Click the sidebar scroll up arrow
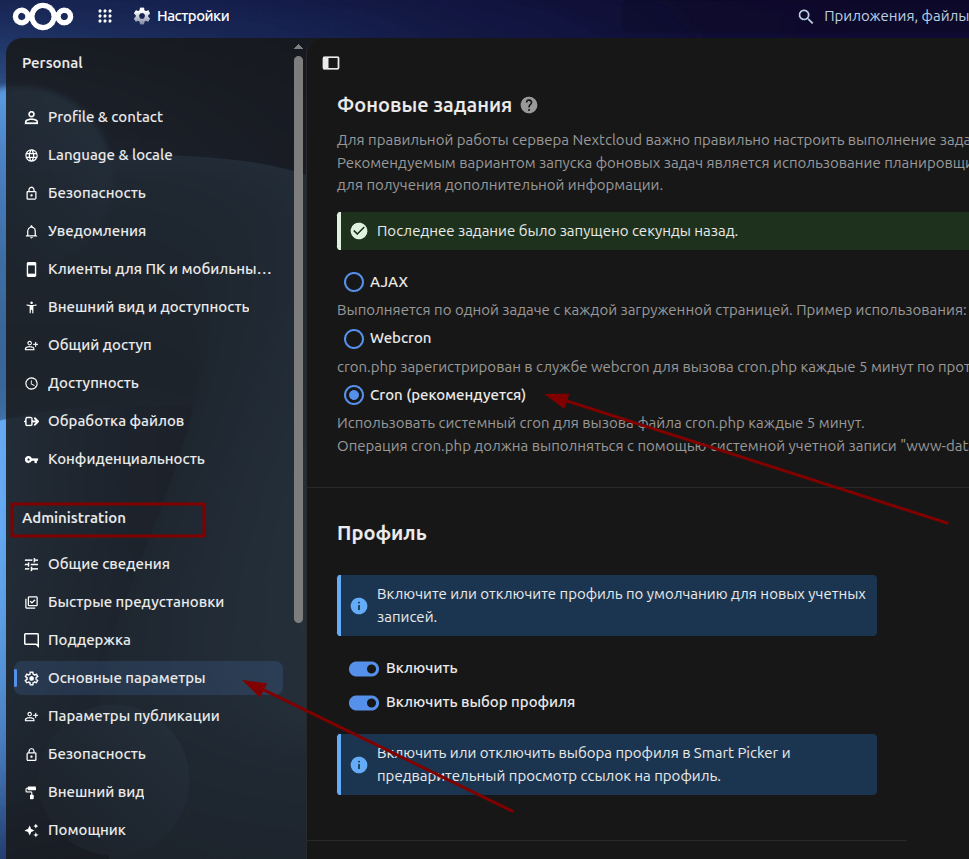 [298, 47]
